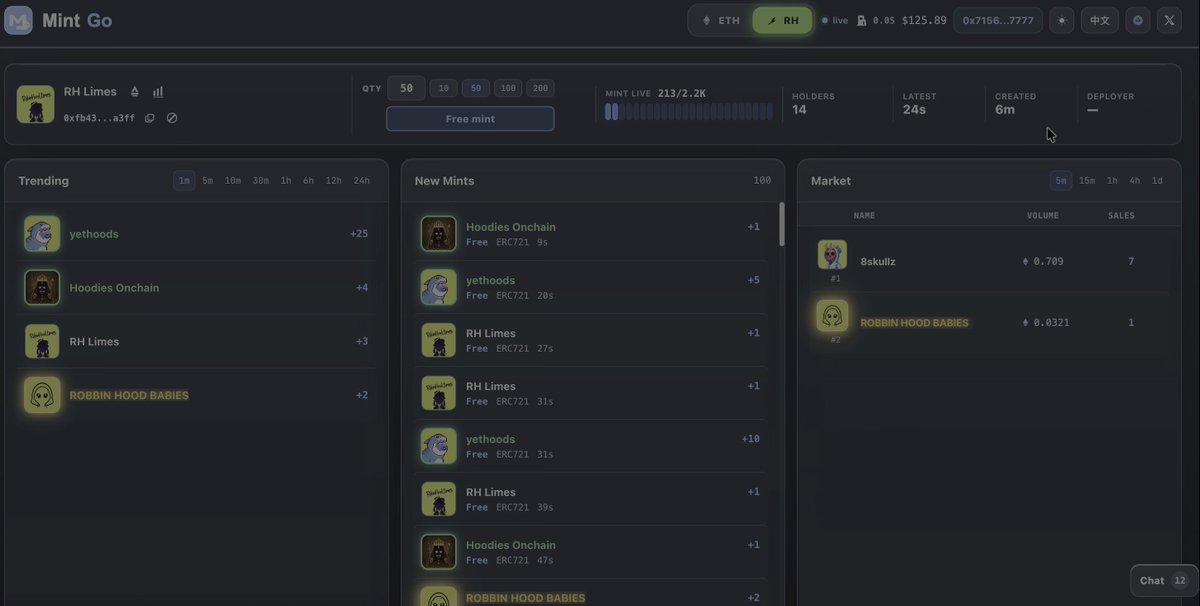Select RH Limes in the Trending list

tap(196, 341)
